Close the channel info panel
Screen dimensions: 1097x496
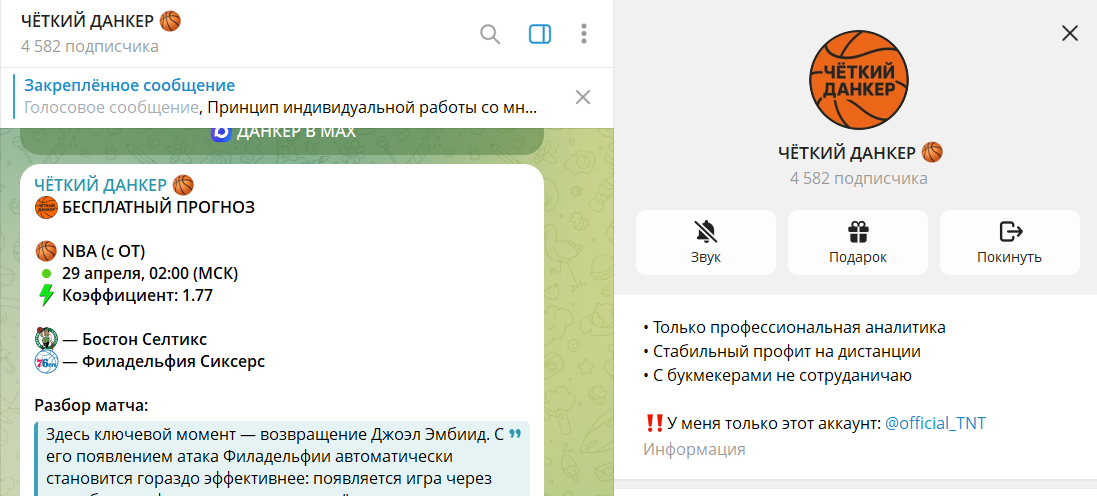click(x=1069, y=33)
